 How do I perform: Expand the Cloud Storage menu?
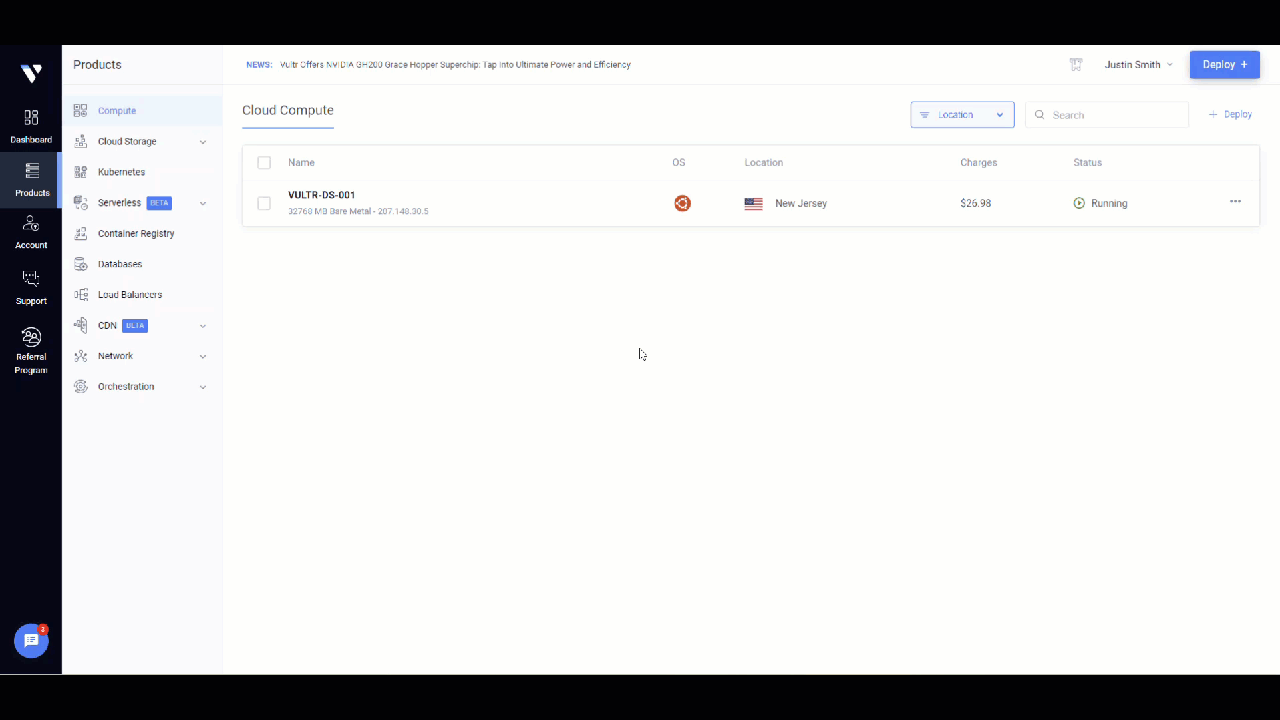pyautogui.click(x=127, y=141)
